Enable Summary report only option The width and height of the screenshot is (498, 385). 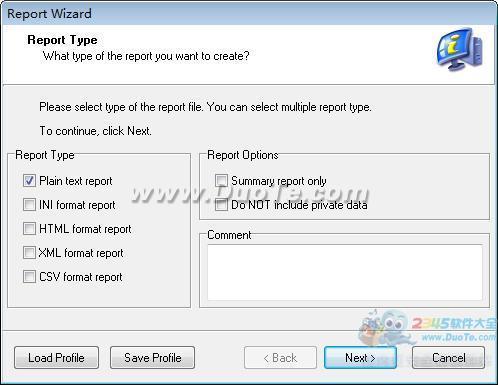coord(221,181)
